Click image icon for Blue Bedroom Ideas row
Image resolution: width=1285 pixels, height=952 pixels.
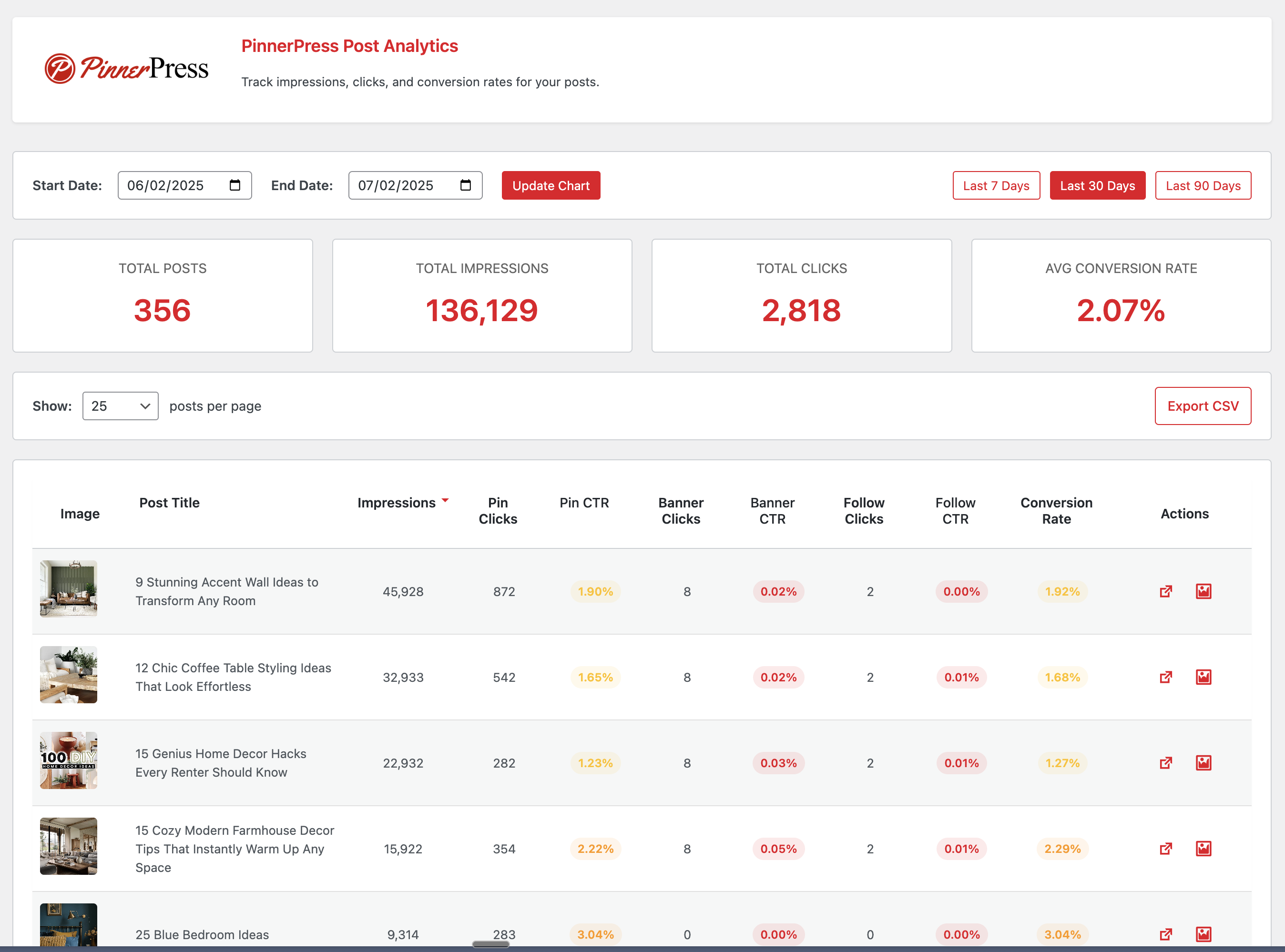pos(1203,934)
